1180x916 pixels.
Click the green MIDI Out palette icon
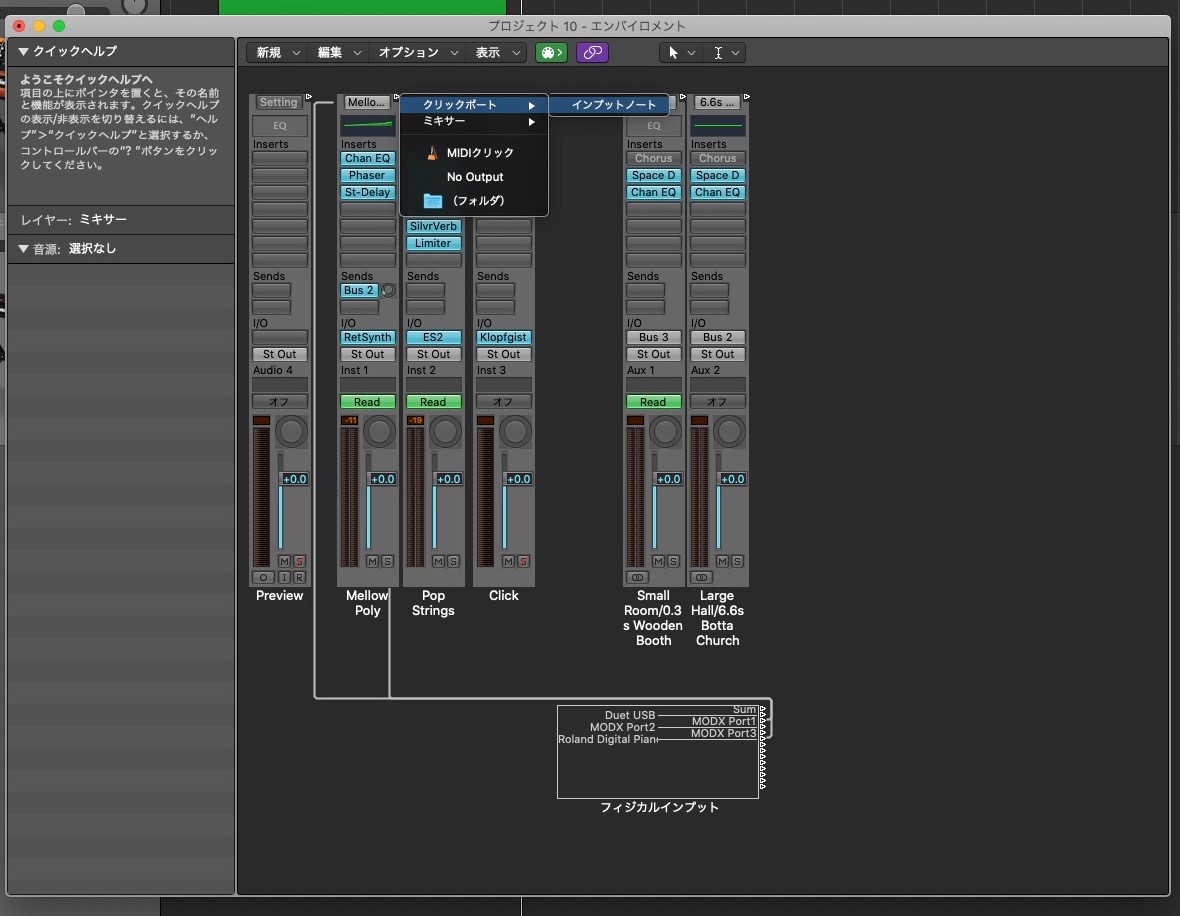(551, 53)
